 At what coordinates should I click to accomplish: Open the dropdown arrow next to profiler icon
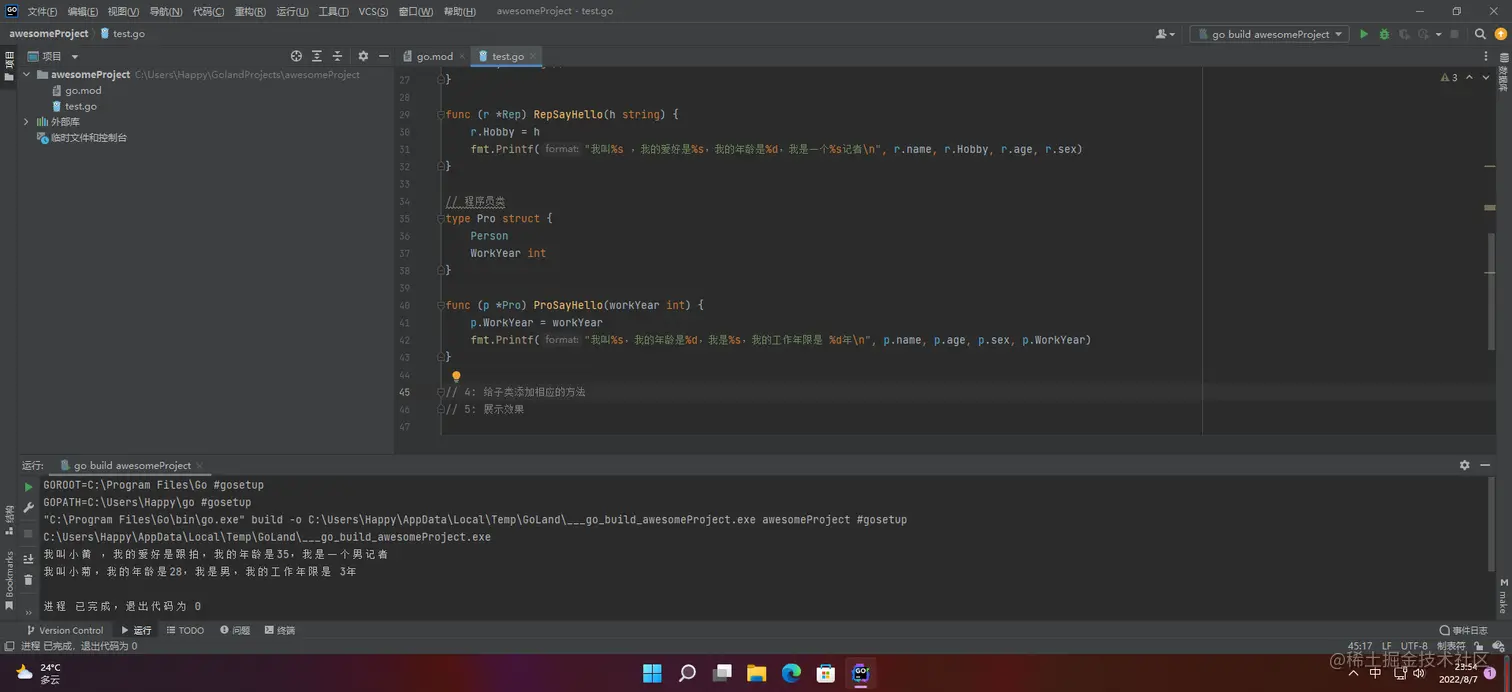[x=1438, y=34]
